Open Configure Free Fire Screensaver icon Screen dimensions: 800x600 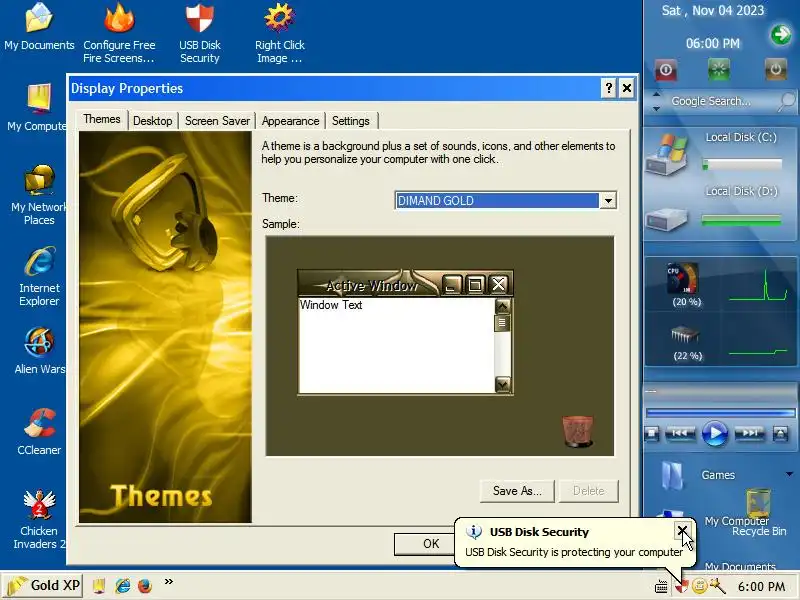[x=119, y=32]
